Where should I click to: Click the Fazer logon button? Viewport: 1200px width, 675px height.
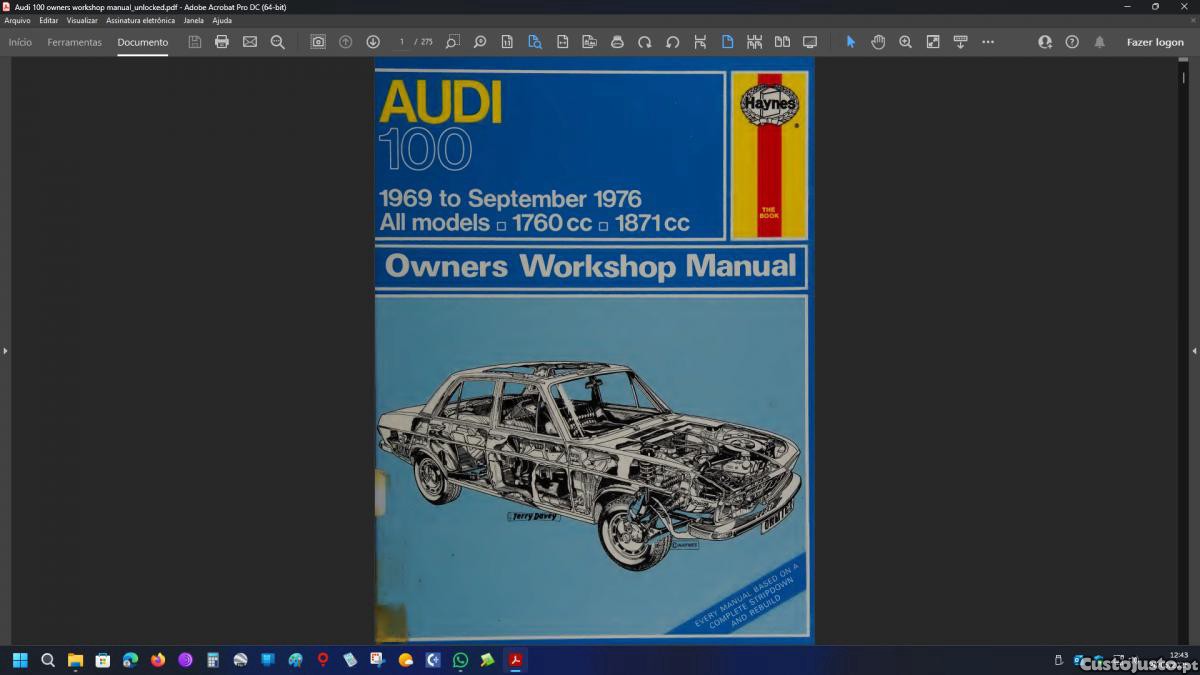coord(1155,42)
